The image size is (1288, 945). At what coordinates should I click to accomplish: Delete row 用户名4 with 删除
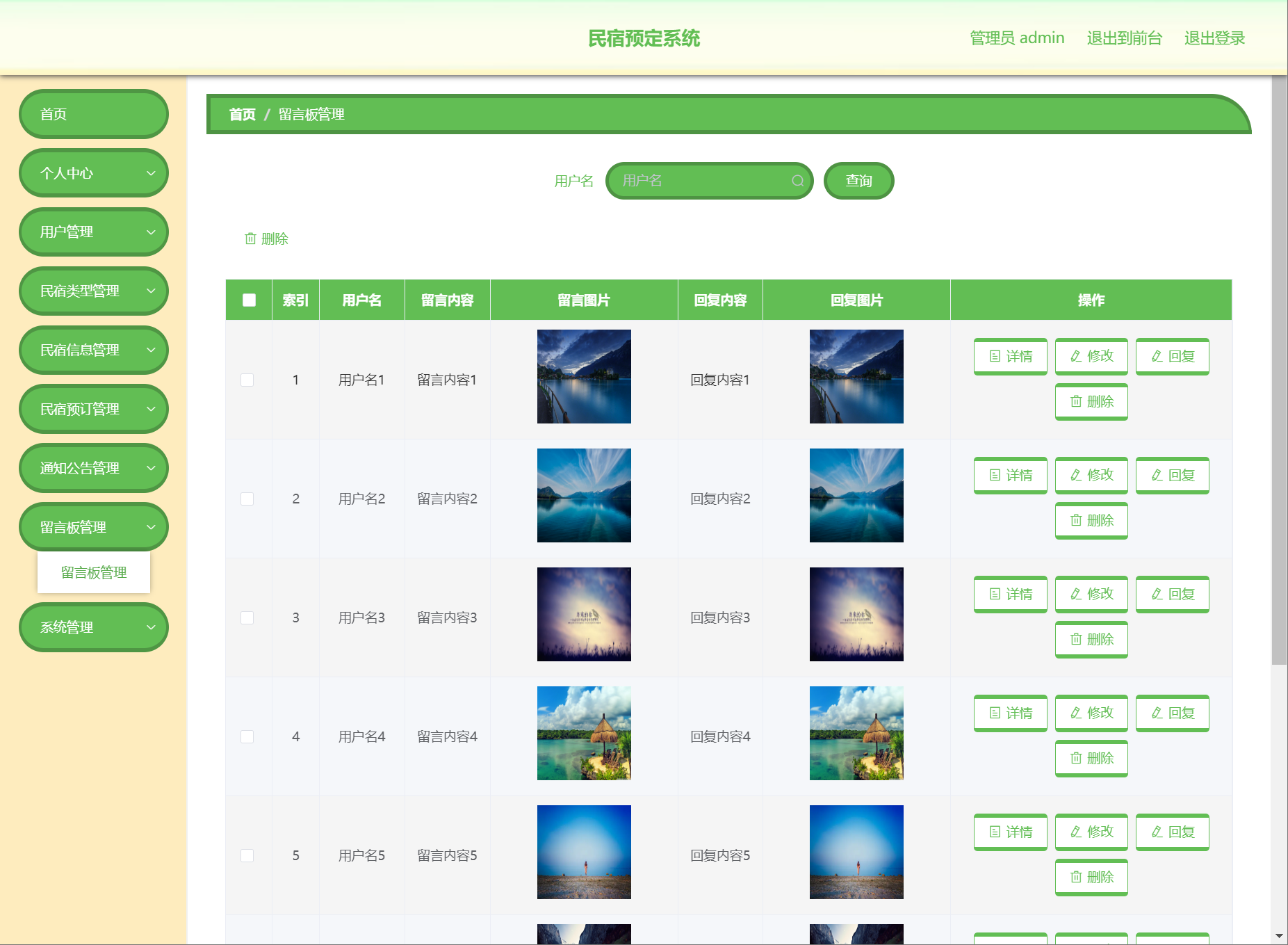(x=1091, y=758)
